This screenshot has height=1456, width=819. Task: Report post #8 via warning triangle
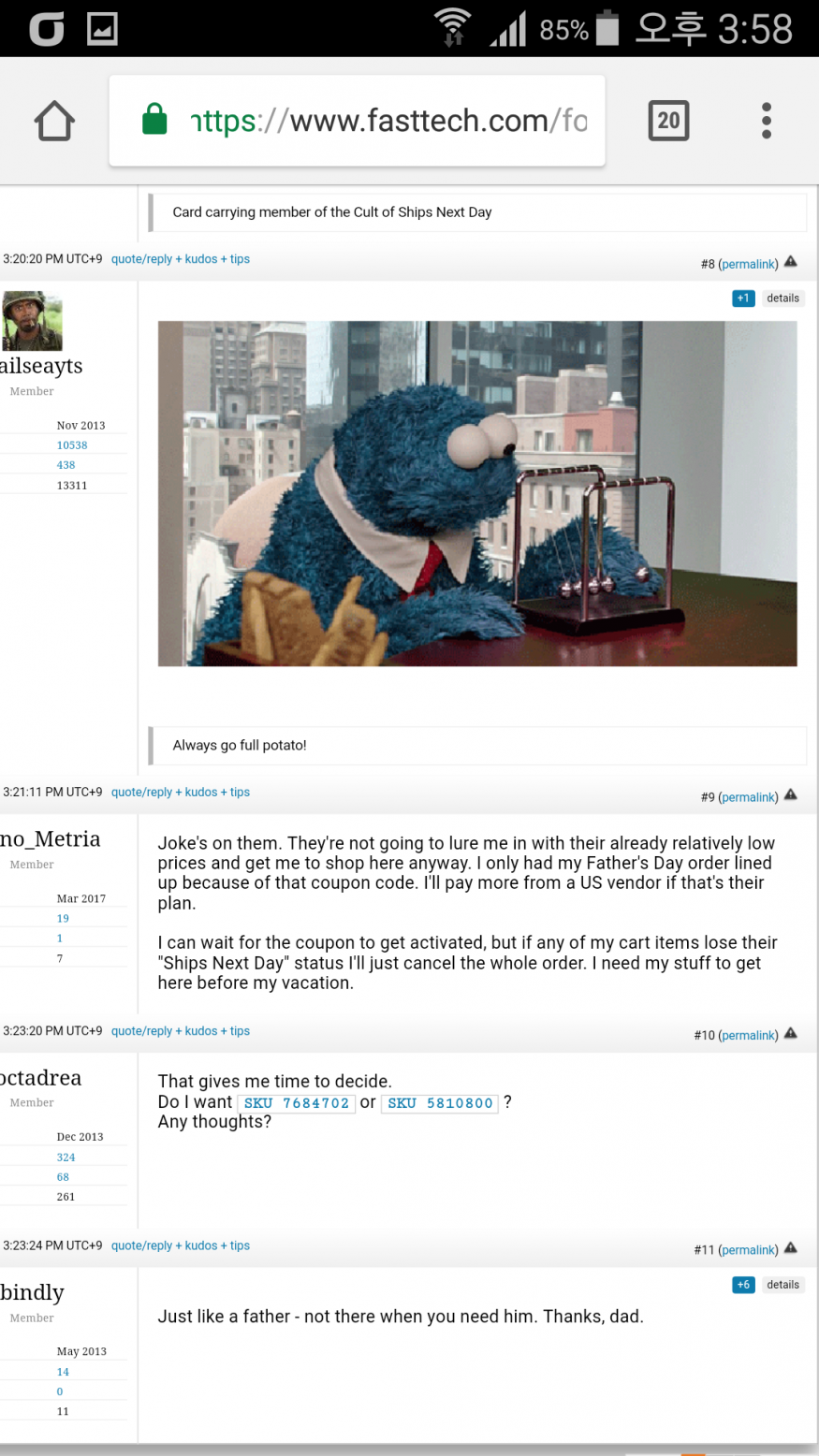click(x=791, y=262)
